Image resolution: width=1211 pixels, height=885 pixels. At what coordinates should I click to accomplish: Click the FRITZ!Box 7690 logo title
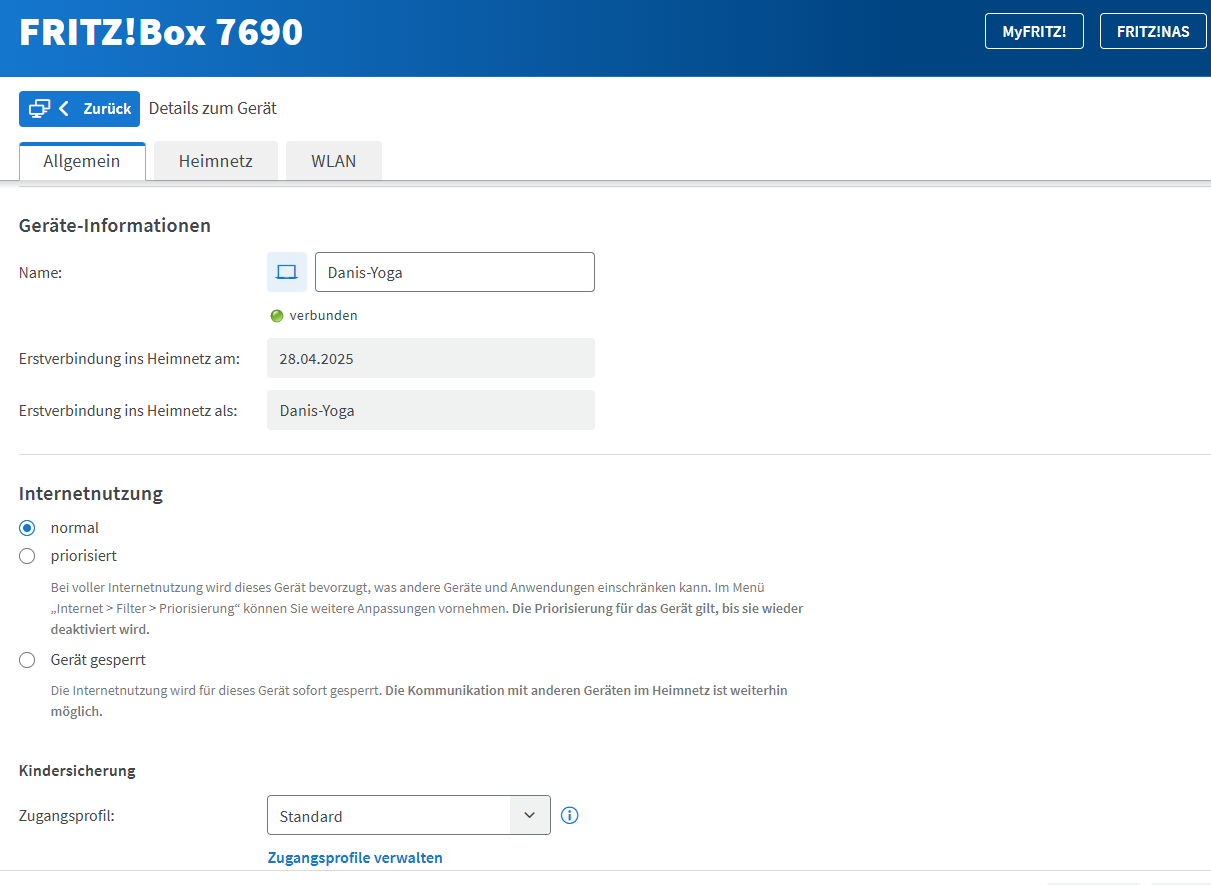(161, 32)
